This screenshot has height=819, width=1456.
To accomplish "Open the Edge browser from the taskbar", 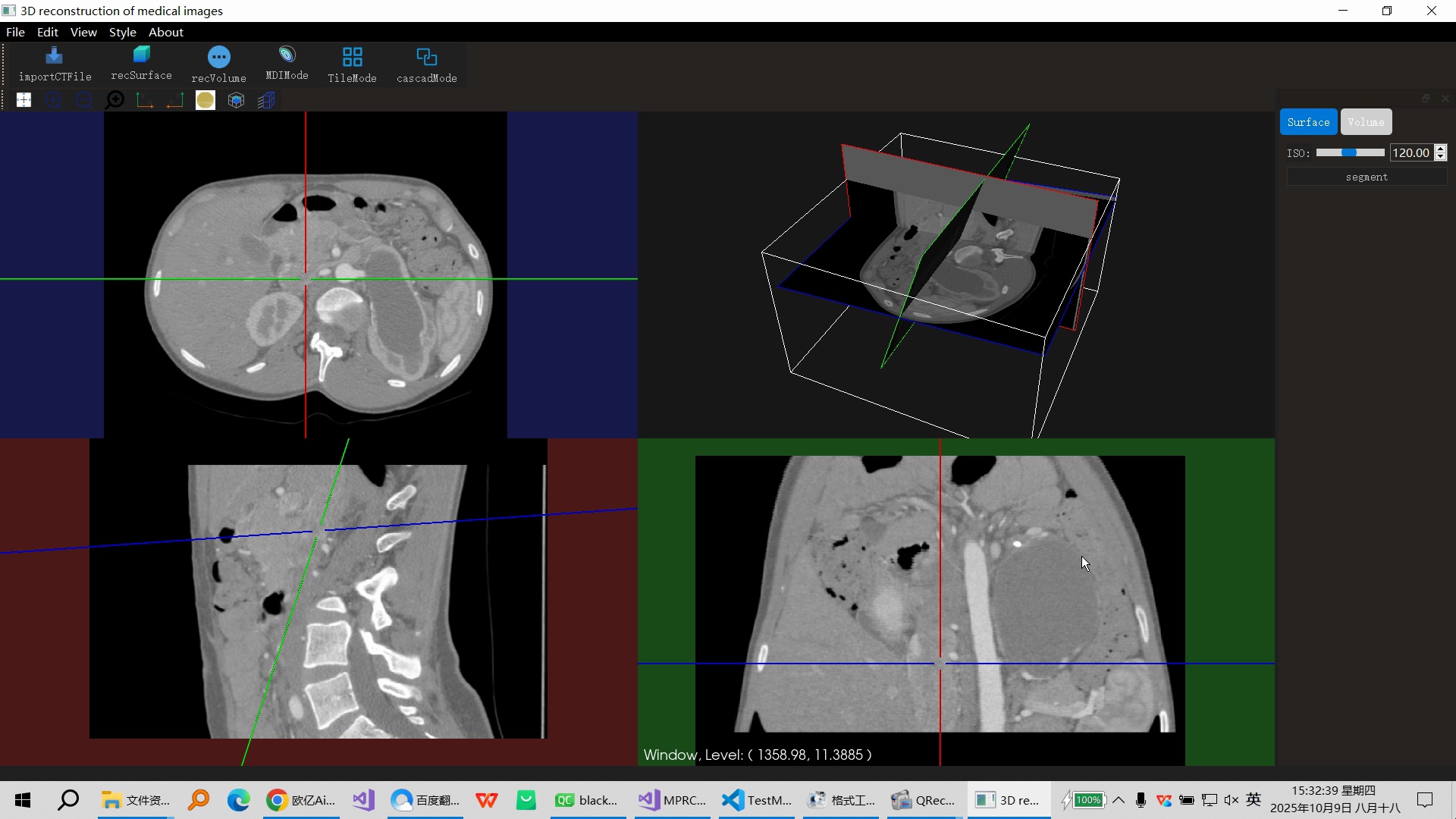I will coord(239,800).
